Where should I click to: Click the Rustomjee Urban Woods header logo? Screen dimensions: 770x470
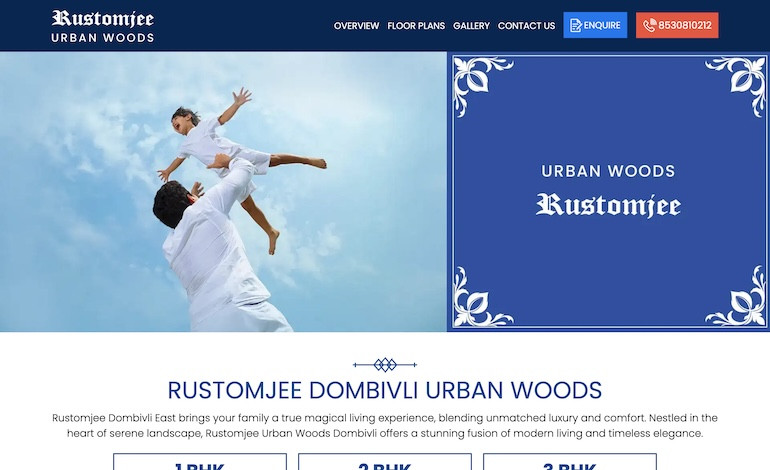103,26
